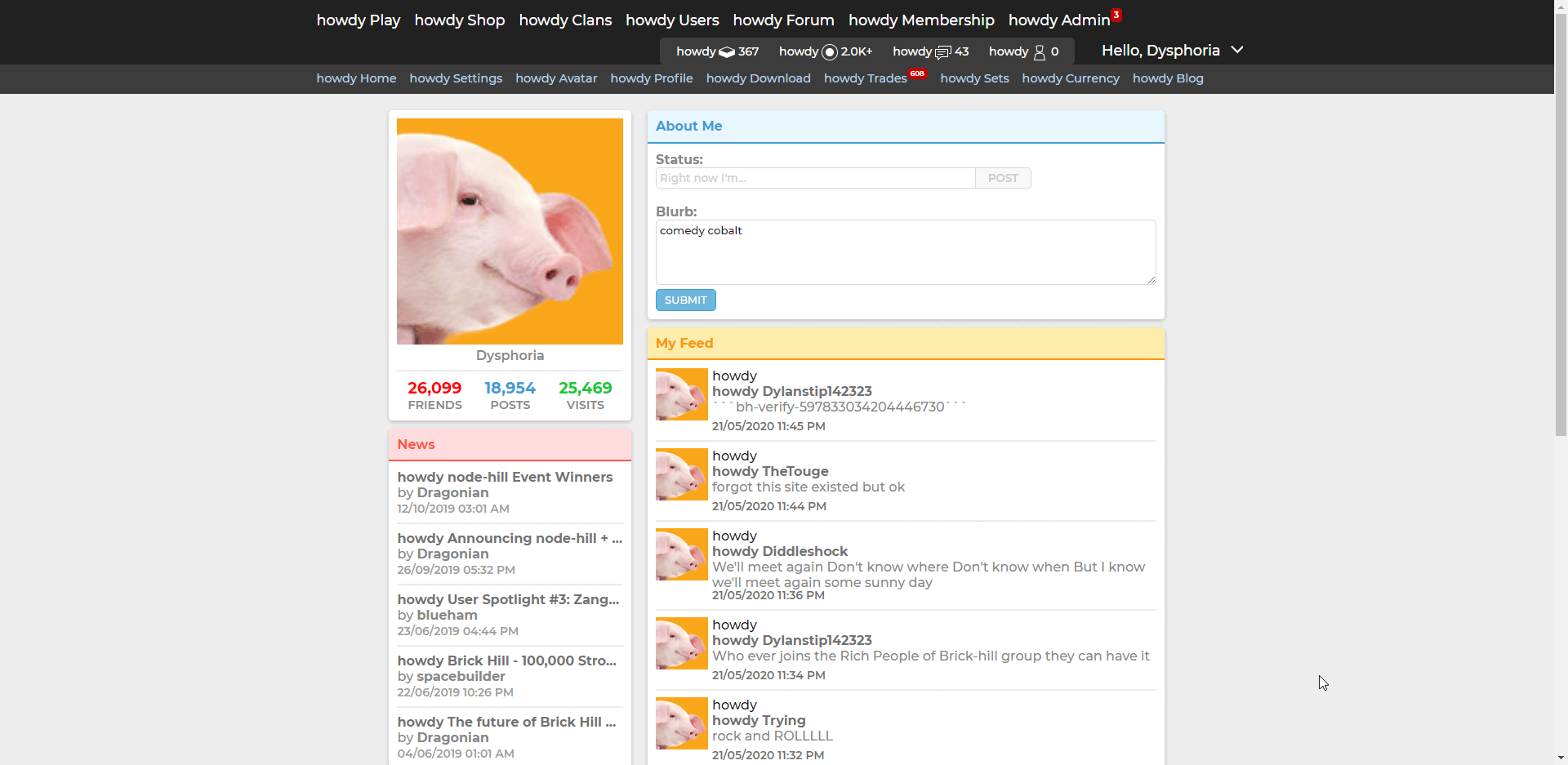The image size is (1568, 765).
Task: Click avatar beside the Rich People feed post
Action: coord(682,643)
